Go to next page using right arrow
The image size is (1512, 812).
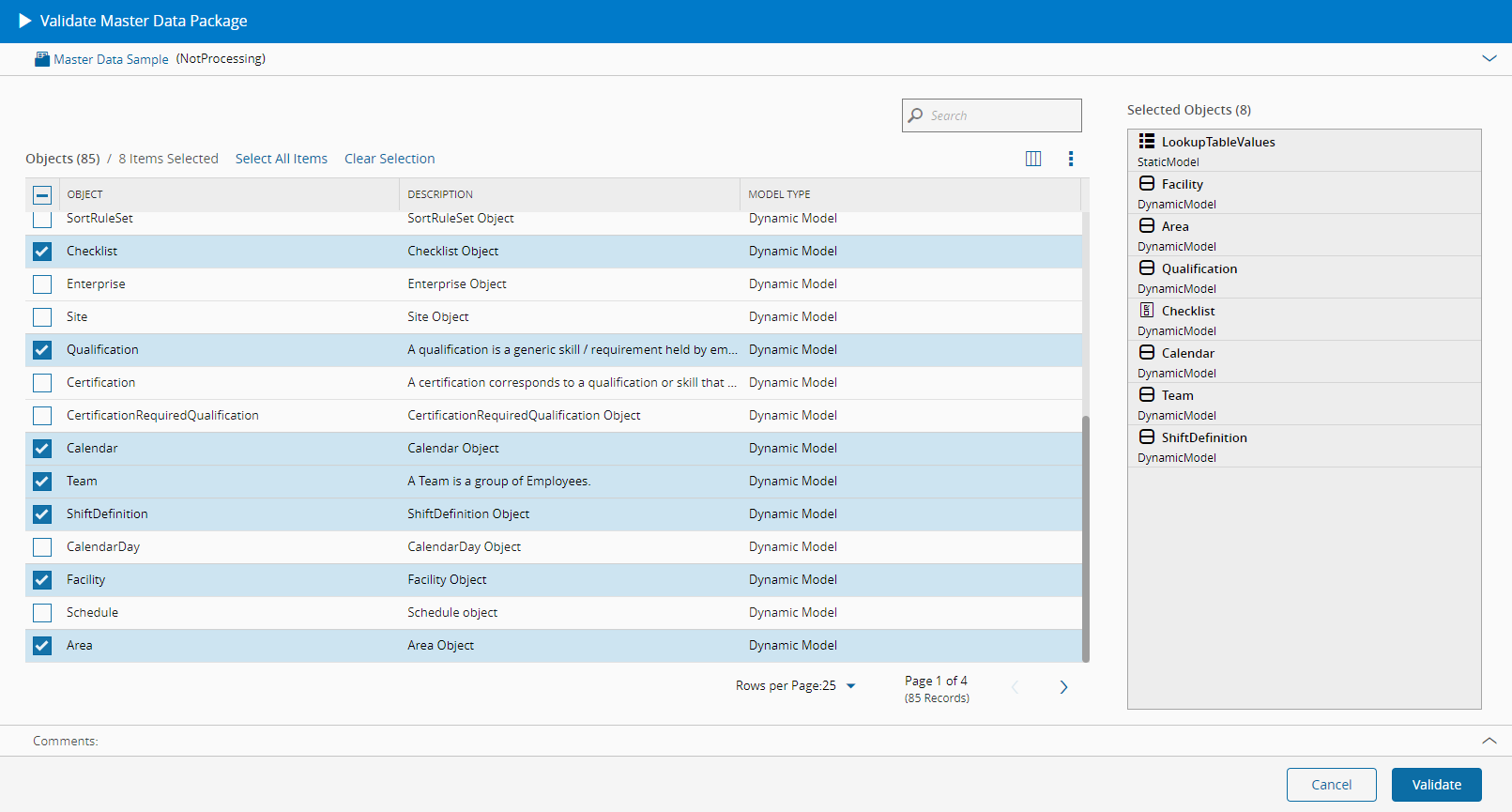click(1063, 687)
